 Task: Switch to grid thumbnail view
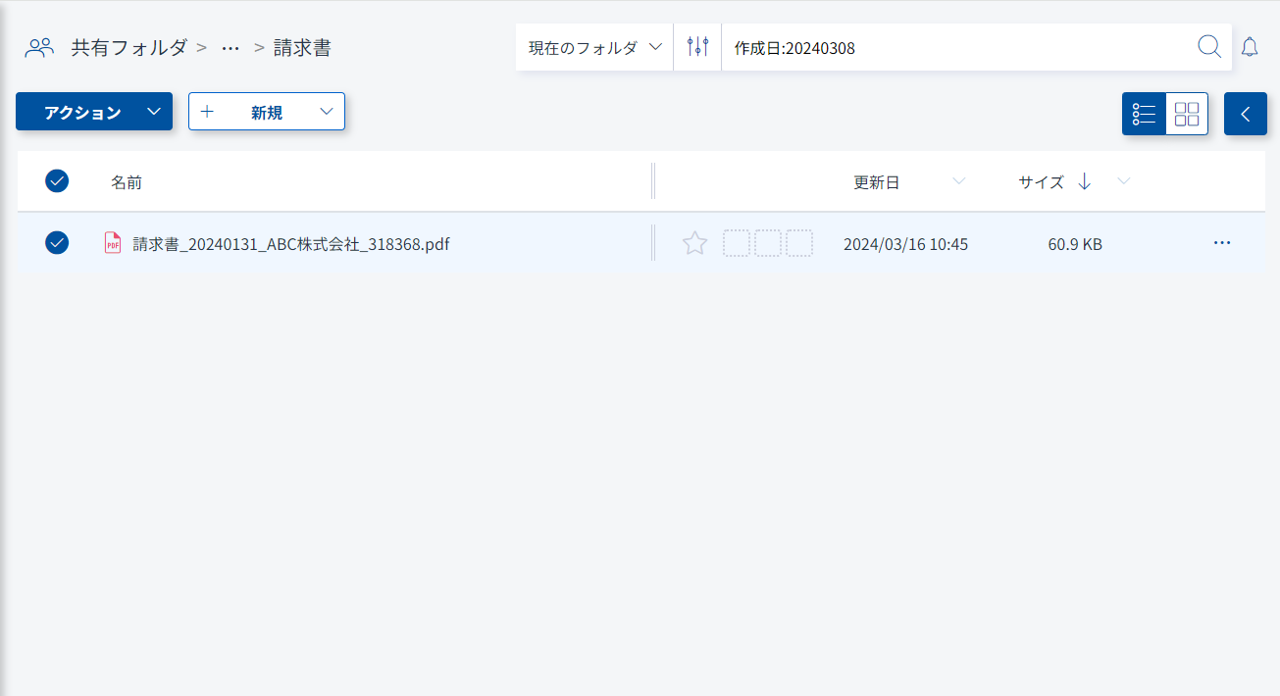[x=1187, y=114]
